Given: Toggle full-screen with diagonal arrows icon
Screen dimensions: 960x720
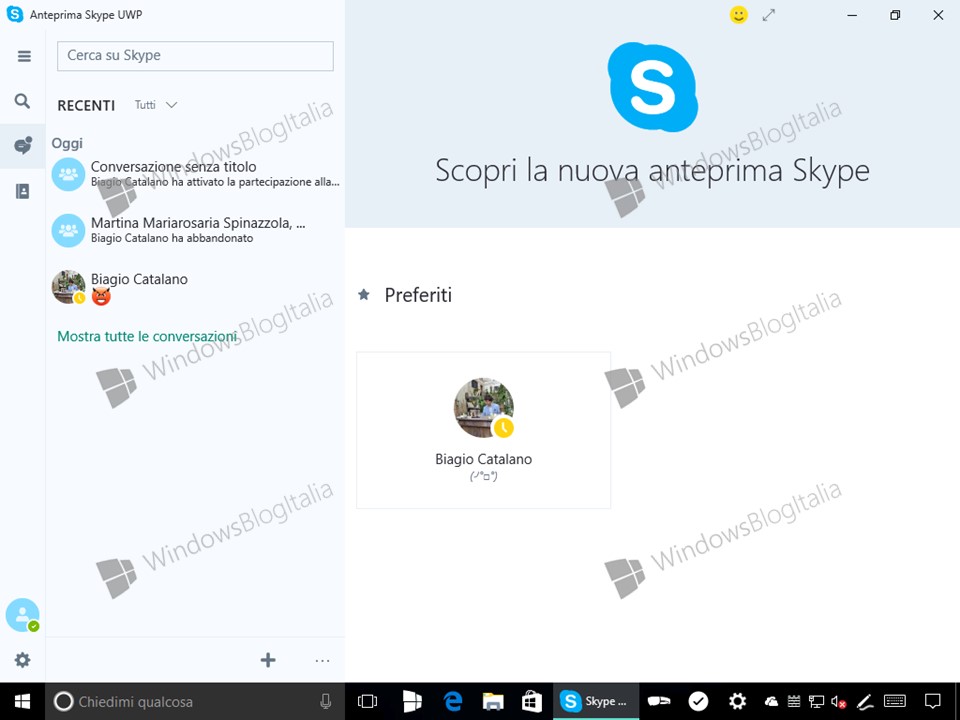Looking at the screenshot, I should click(x=769, y=15).
